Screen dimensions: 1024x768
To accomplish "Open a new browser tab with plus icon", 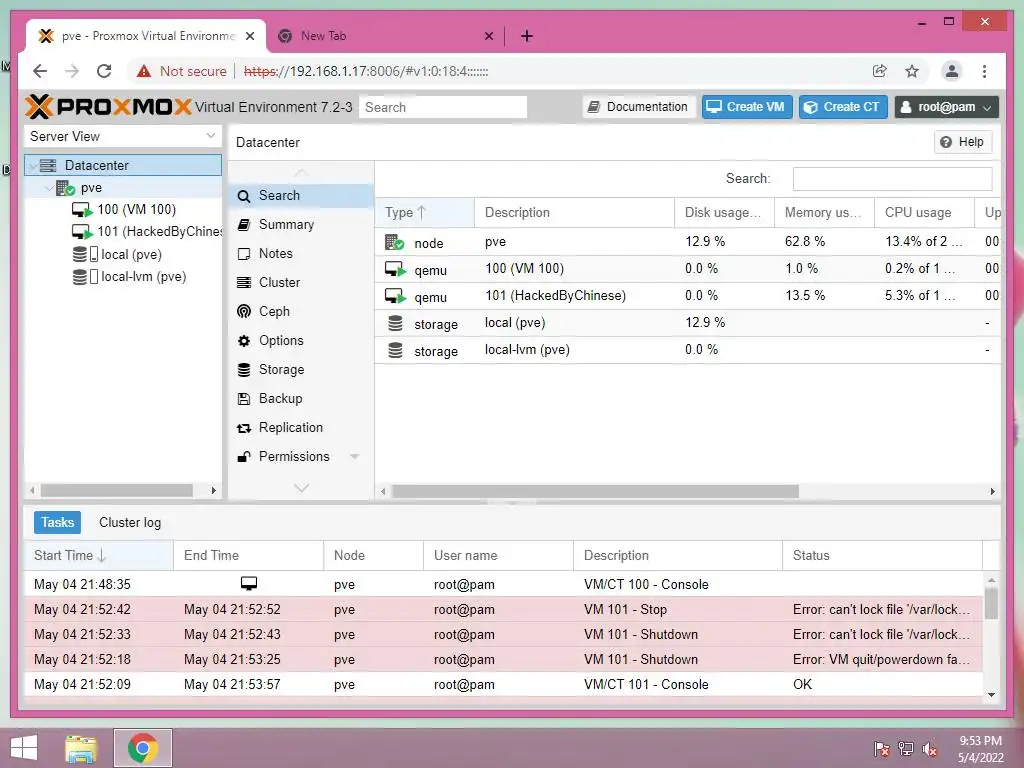I will 527,36.
